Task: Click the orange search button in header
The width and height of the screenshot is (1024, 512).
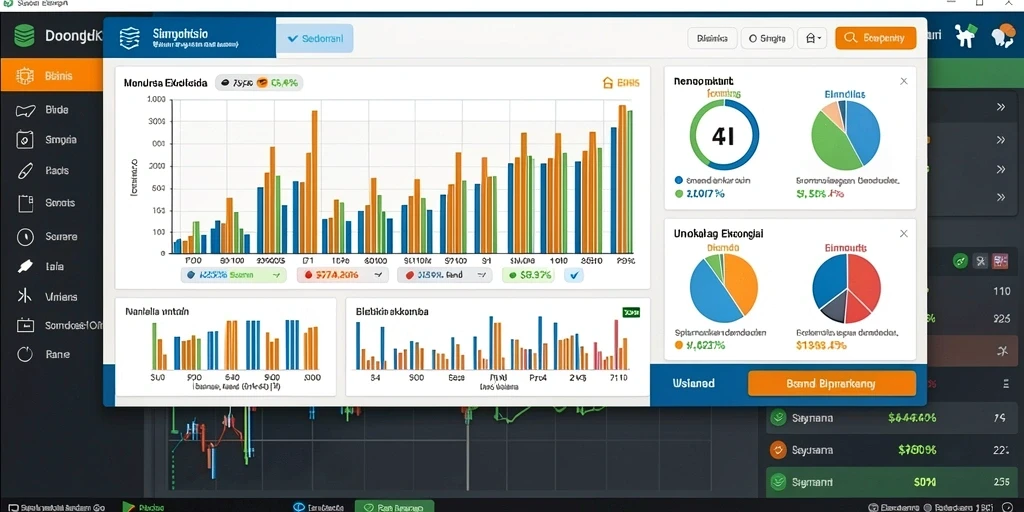Action: pyautogui.click(x=876, y=38)
